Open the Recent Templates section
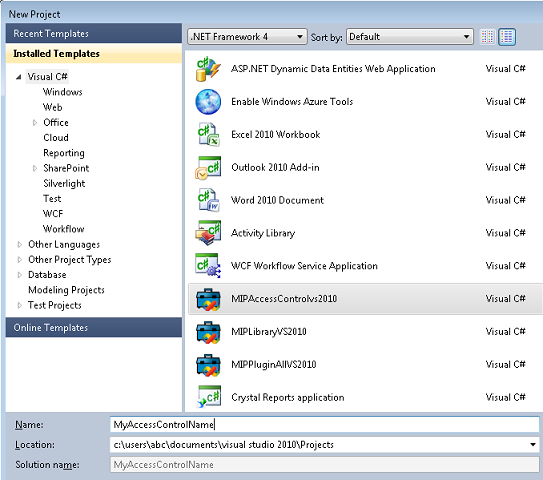543x480 pixels. (x=94, y=34)
